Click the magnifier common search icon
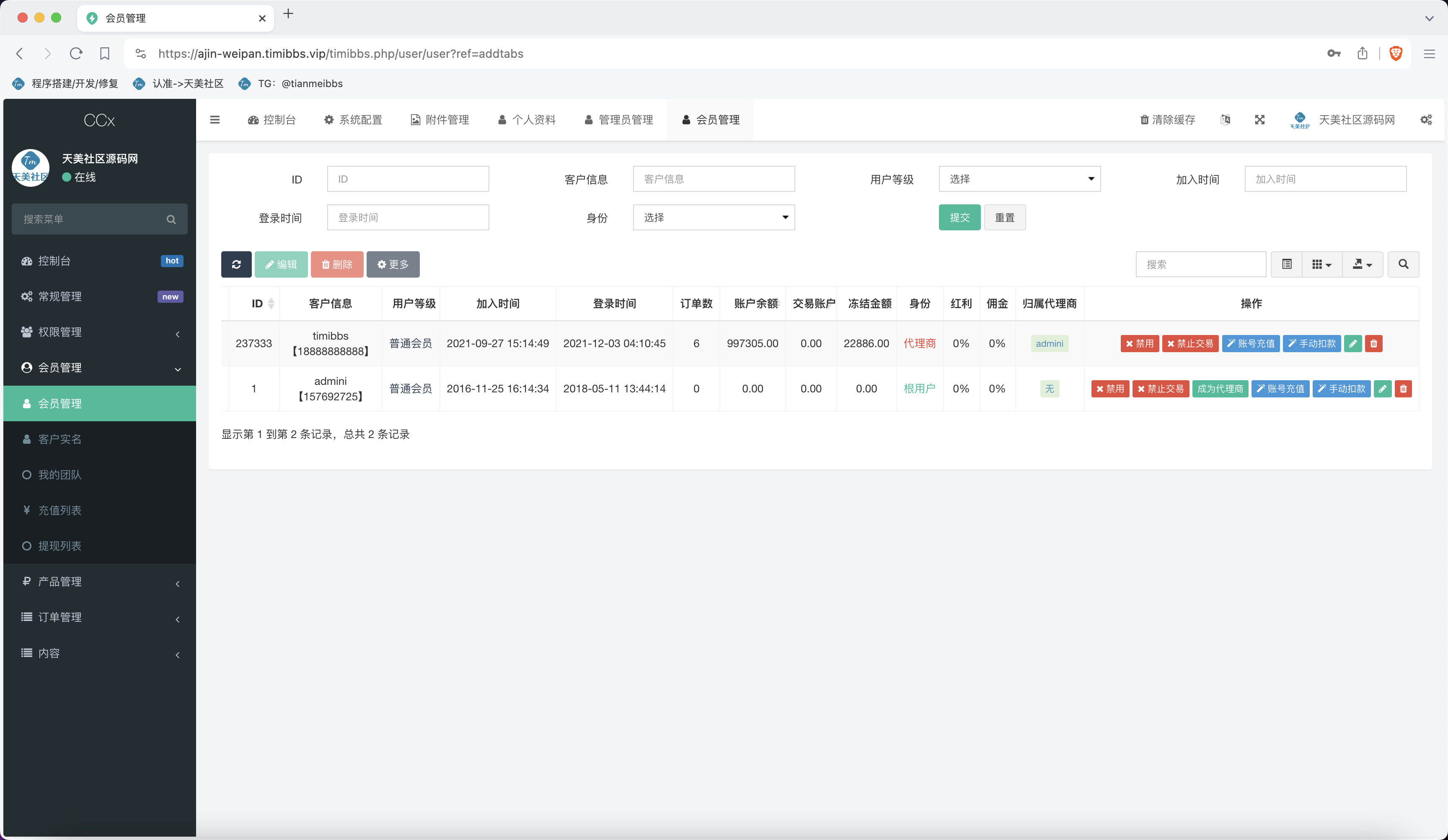The height and width of the screenshot is (840, 1448). [1403, 264]
